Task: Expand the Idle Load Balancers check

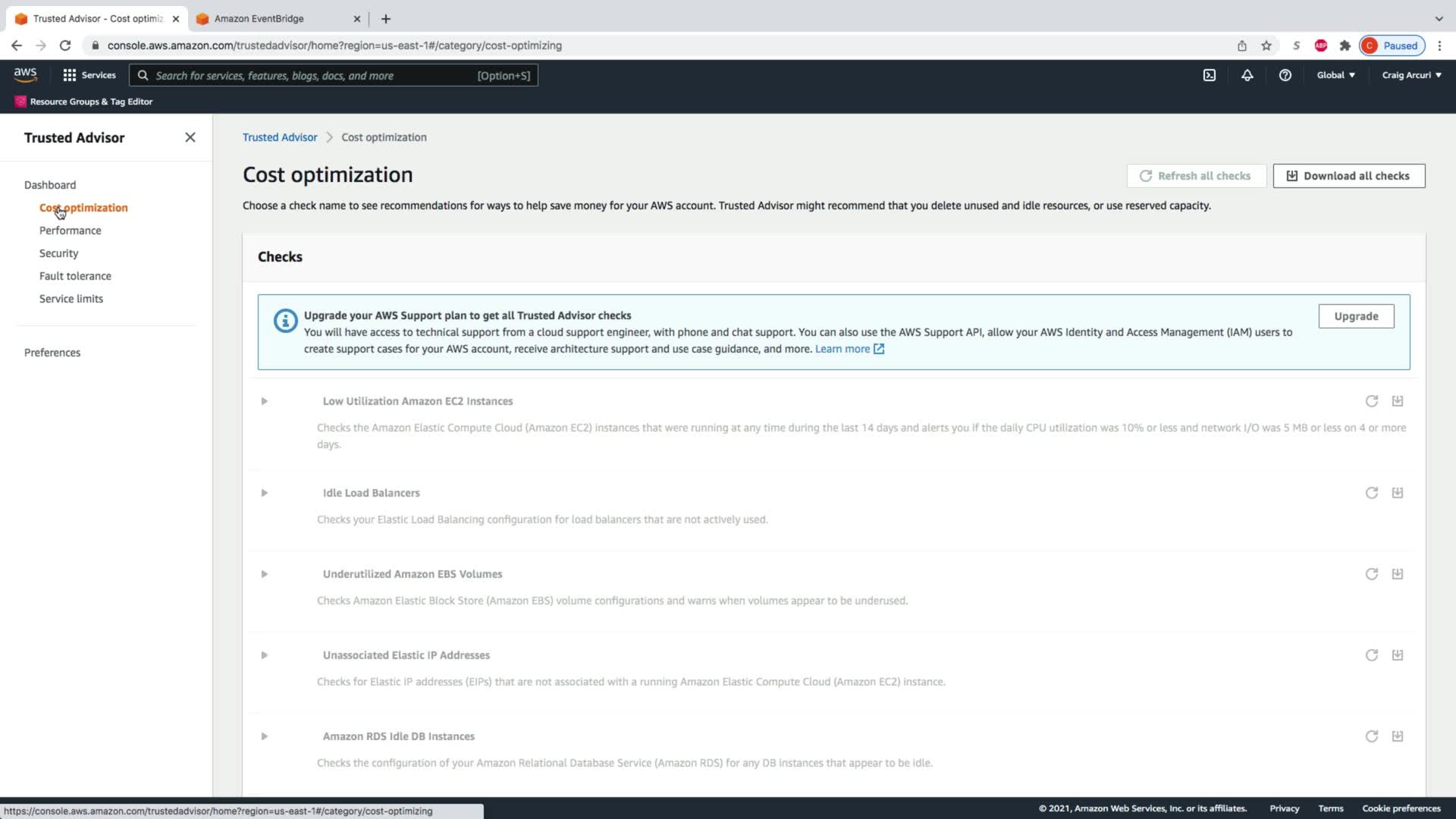Action: coord(264,493)
